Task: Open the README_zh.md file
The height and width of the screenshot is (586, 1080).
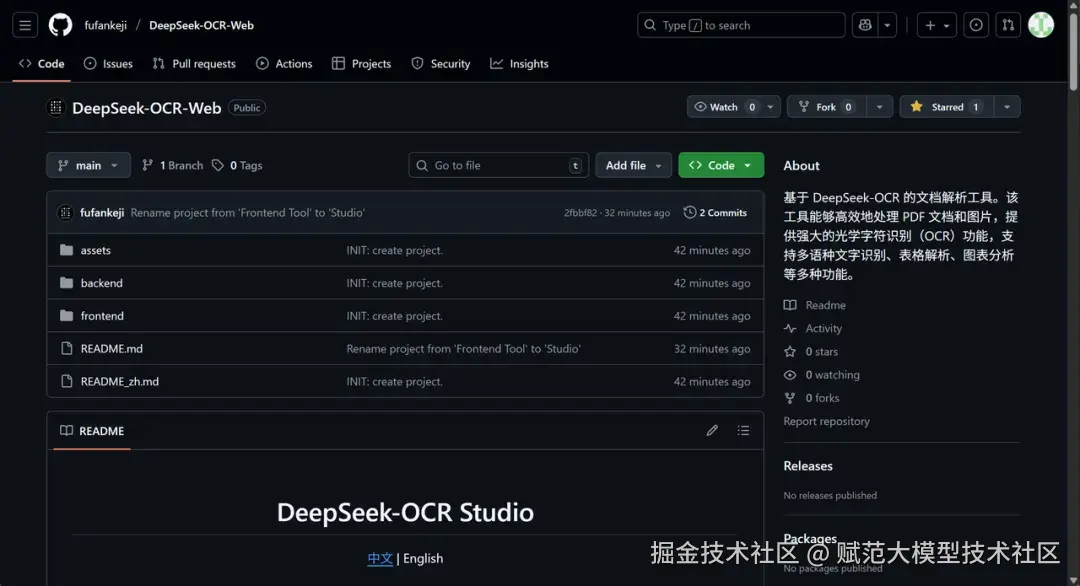Action: [x=119, y=381]
